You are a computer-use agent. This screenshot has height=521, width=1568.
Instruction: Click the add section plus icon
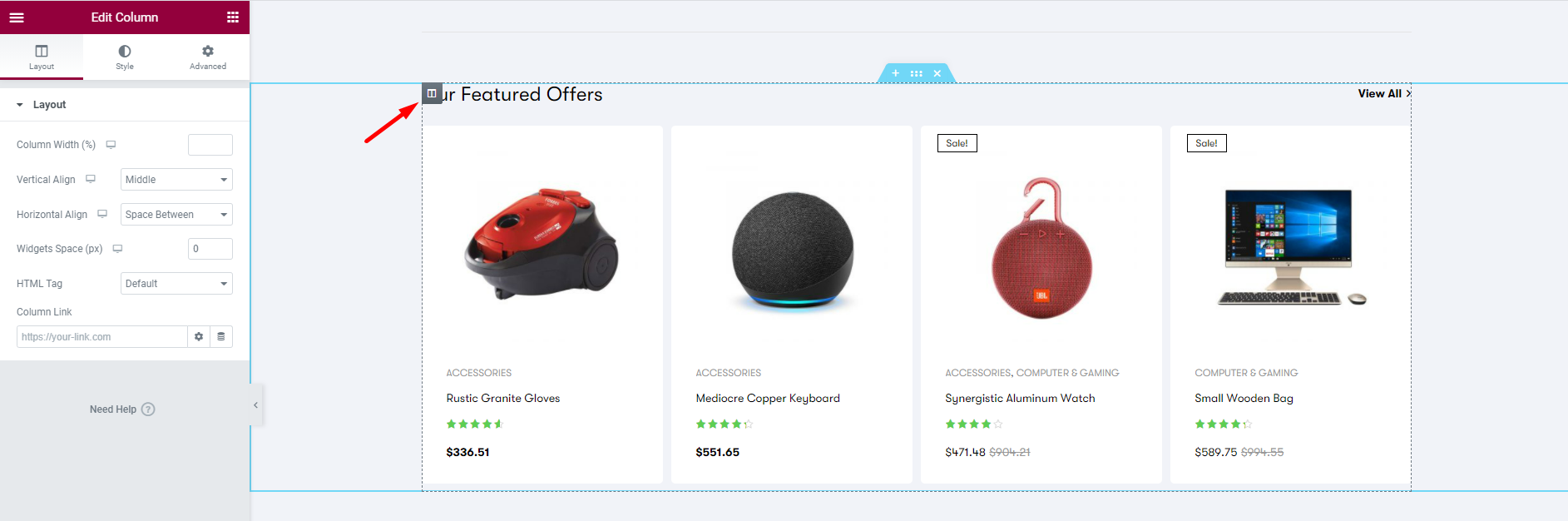895,73
